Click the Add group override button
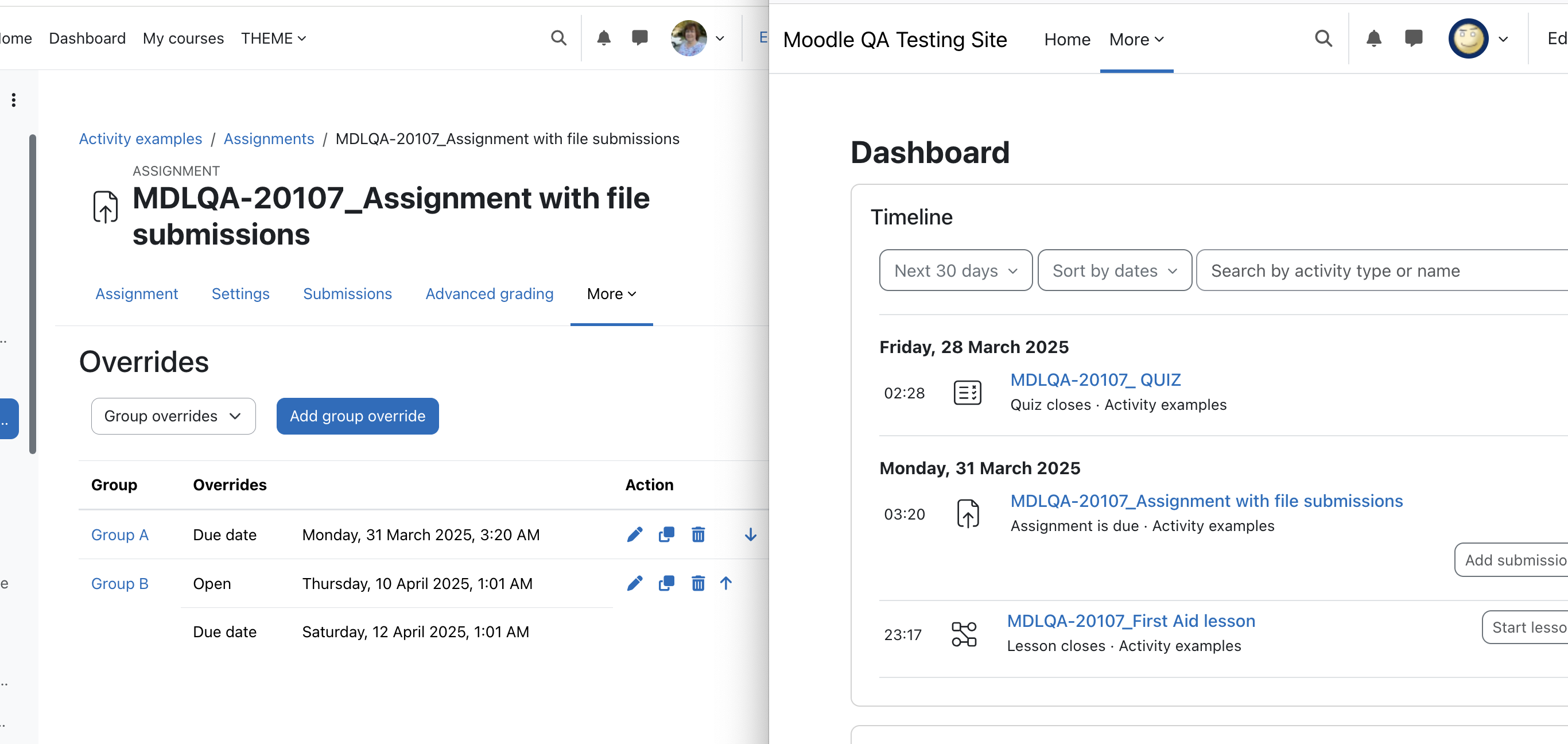 point(358,416)
